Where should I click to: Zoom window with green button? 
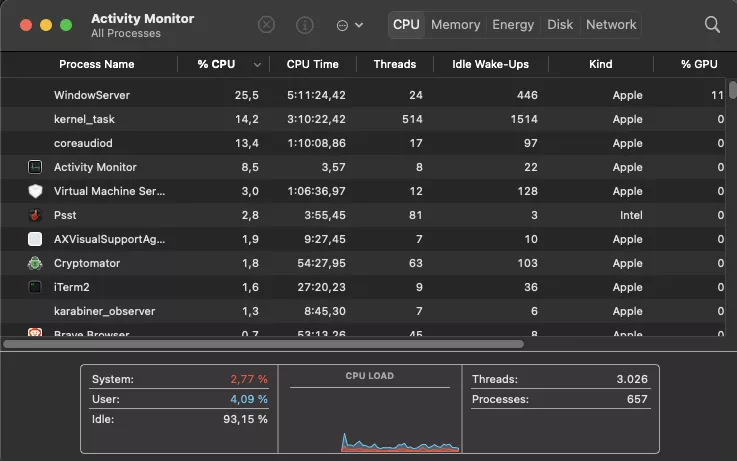tap(66, 25)
